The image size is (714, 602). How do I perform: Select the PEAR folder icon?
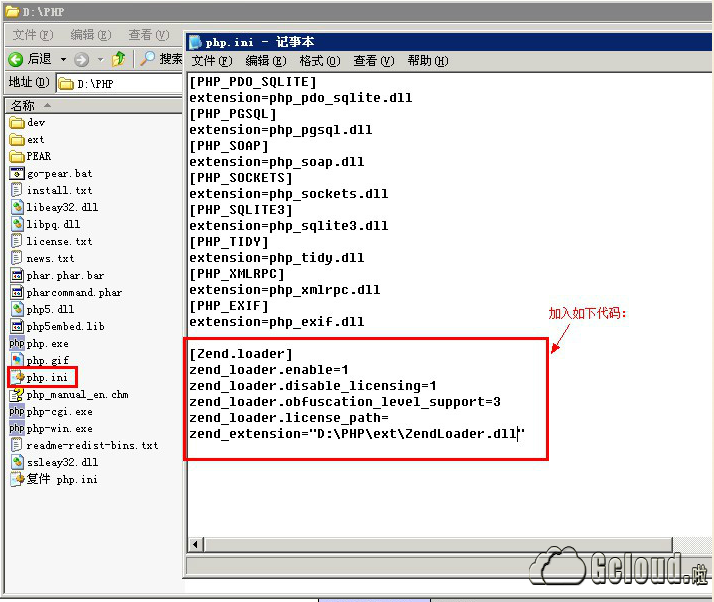tap(17, 156)
